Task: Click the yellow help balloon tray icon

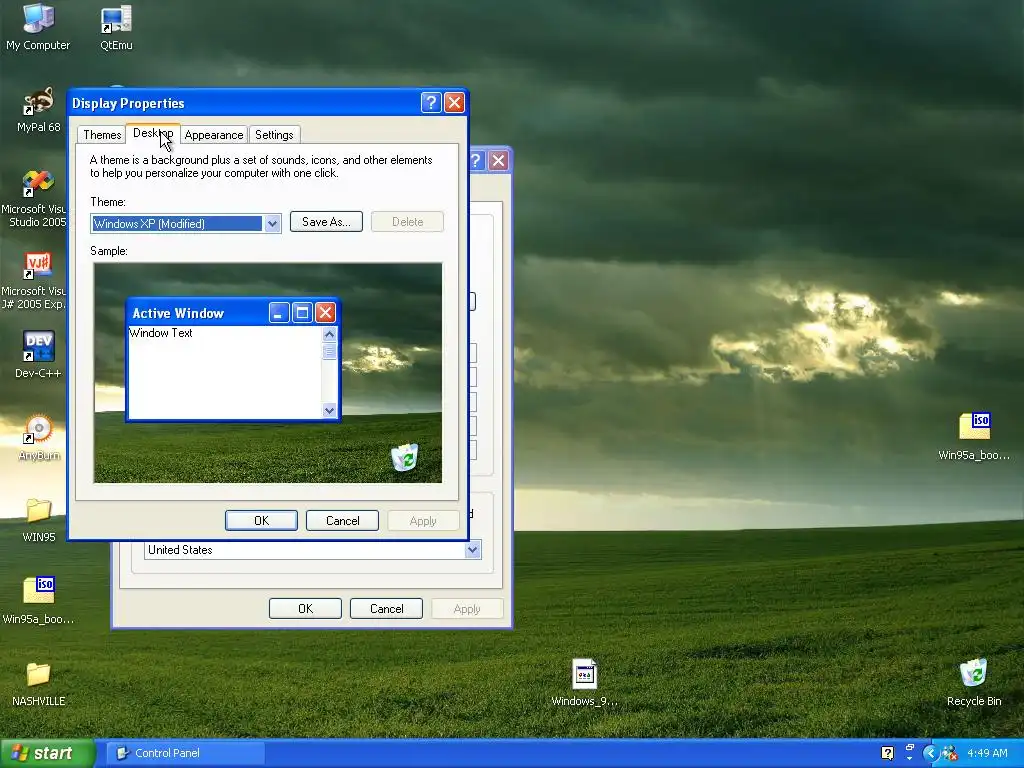Action: pos(888,753)
